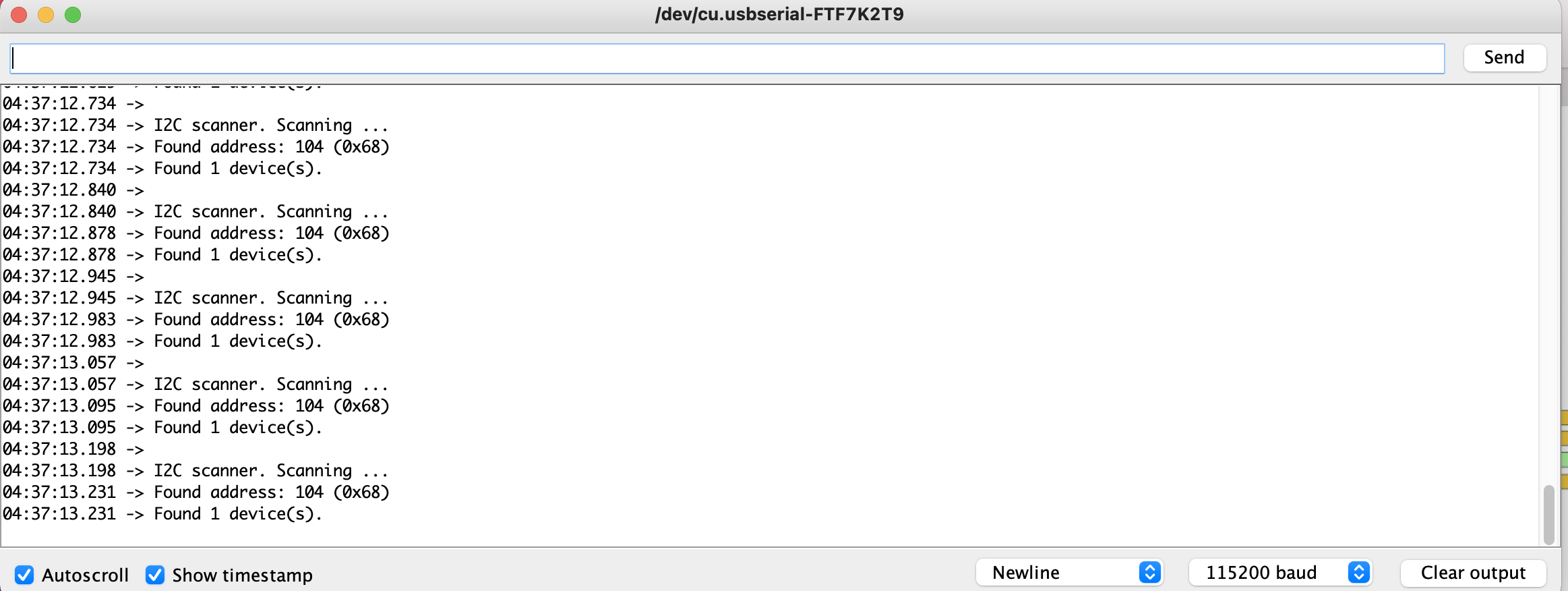This screenshot has height=591, width=1568.
Task: Click the Send button
Action: click(1505, 57)
